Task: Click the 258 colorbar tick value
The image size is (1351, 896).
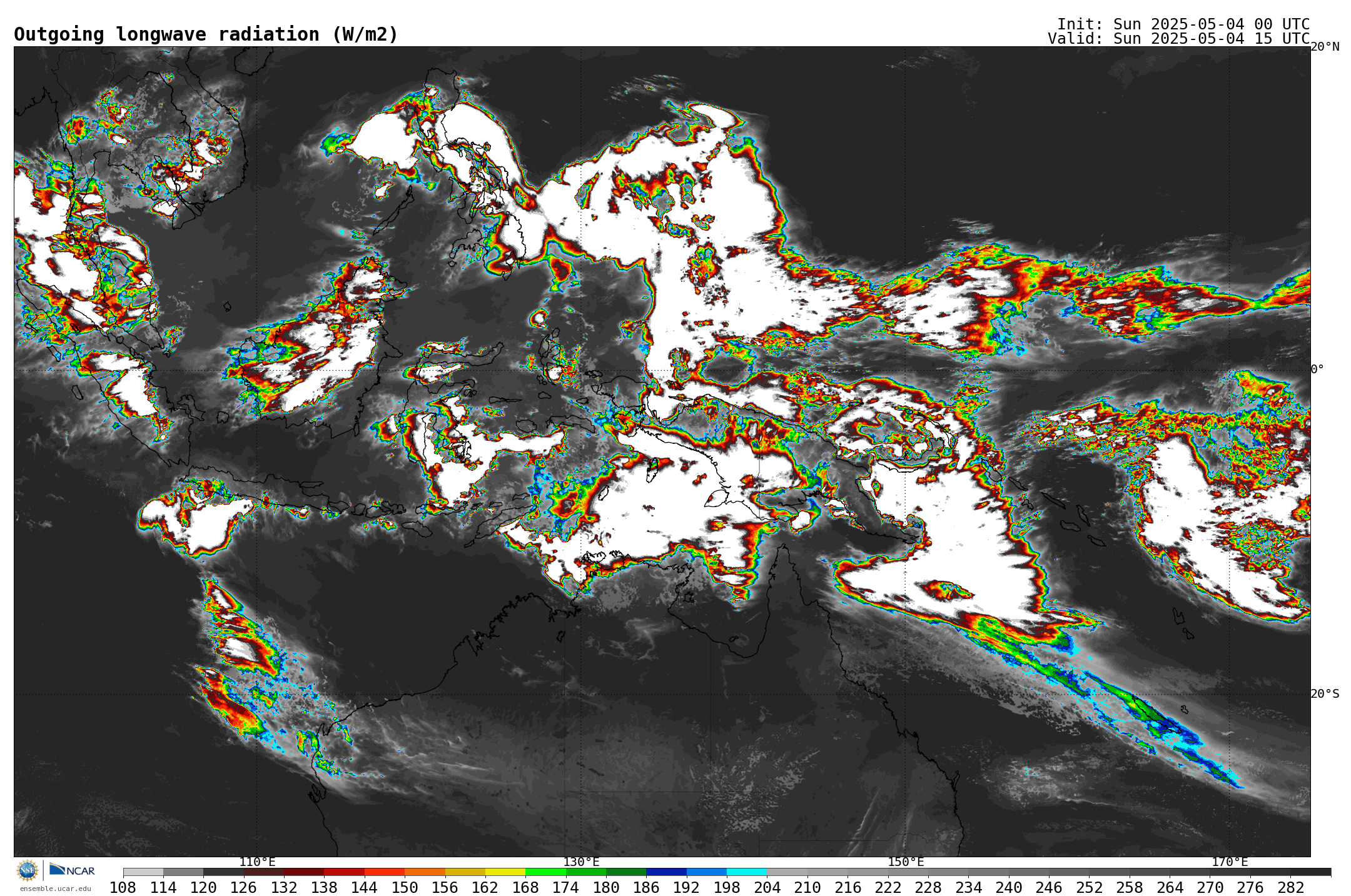Action: 1130,888
